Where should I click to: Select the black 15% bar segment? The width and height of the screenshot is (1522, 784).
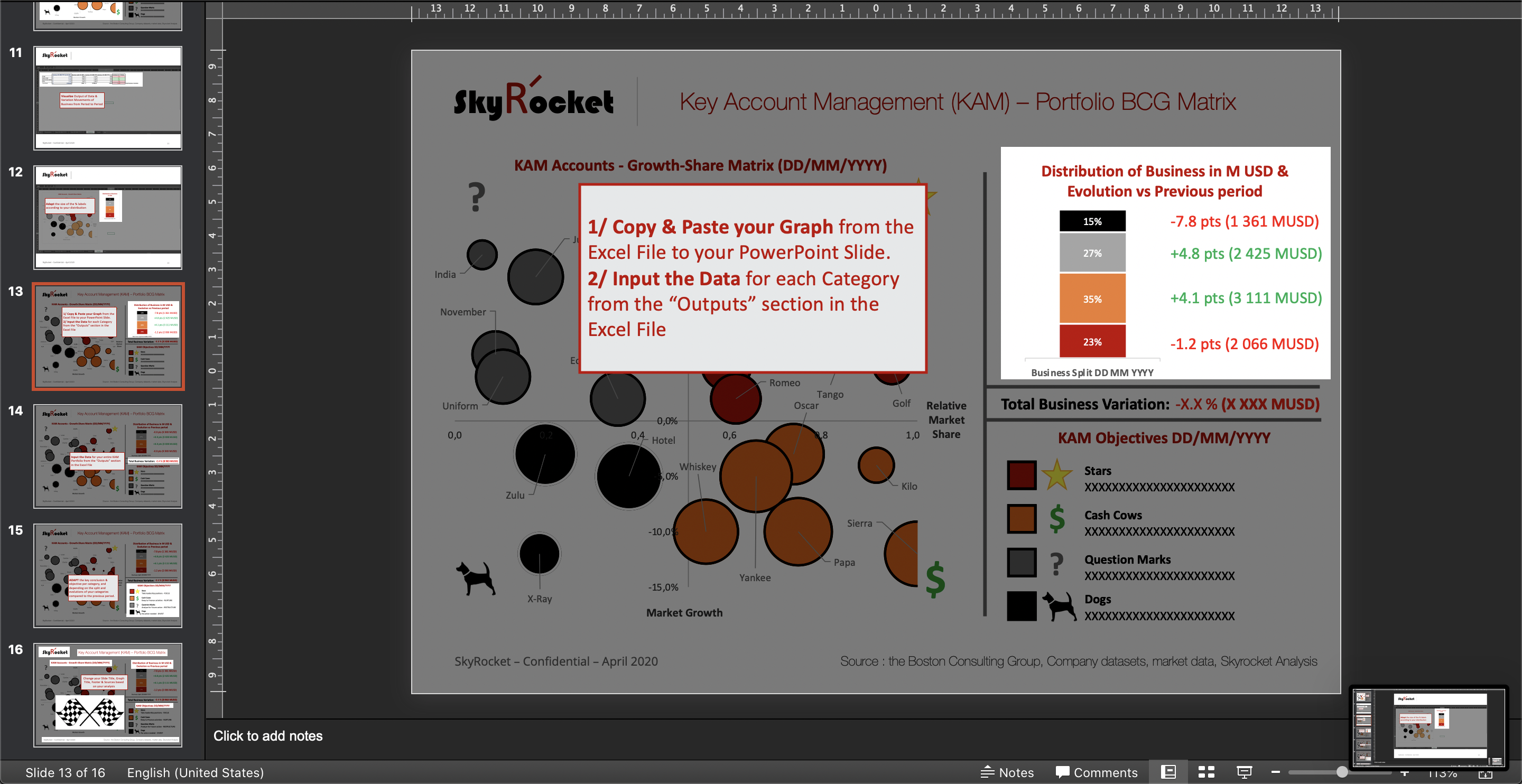coord(1092,221)
